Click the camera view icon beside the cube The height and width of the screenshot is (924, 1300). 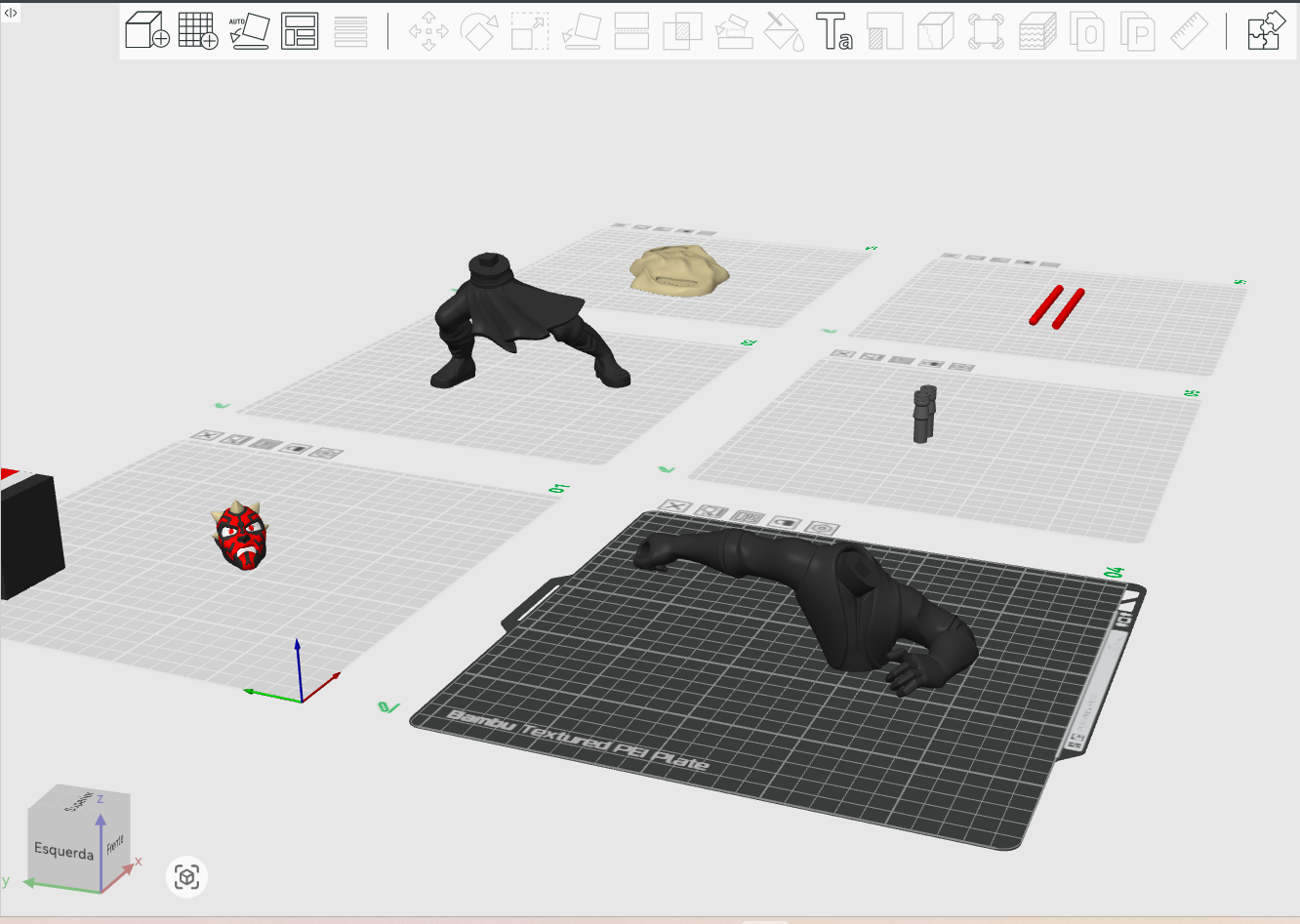click(x=187, y=877)
